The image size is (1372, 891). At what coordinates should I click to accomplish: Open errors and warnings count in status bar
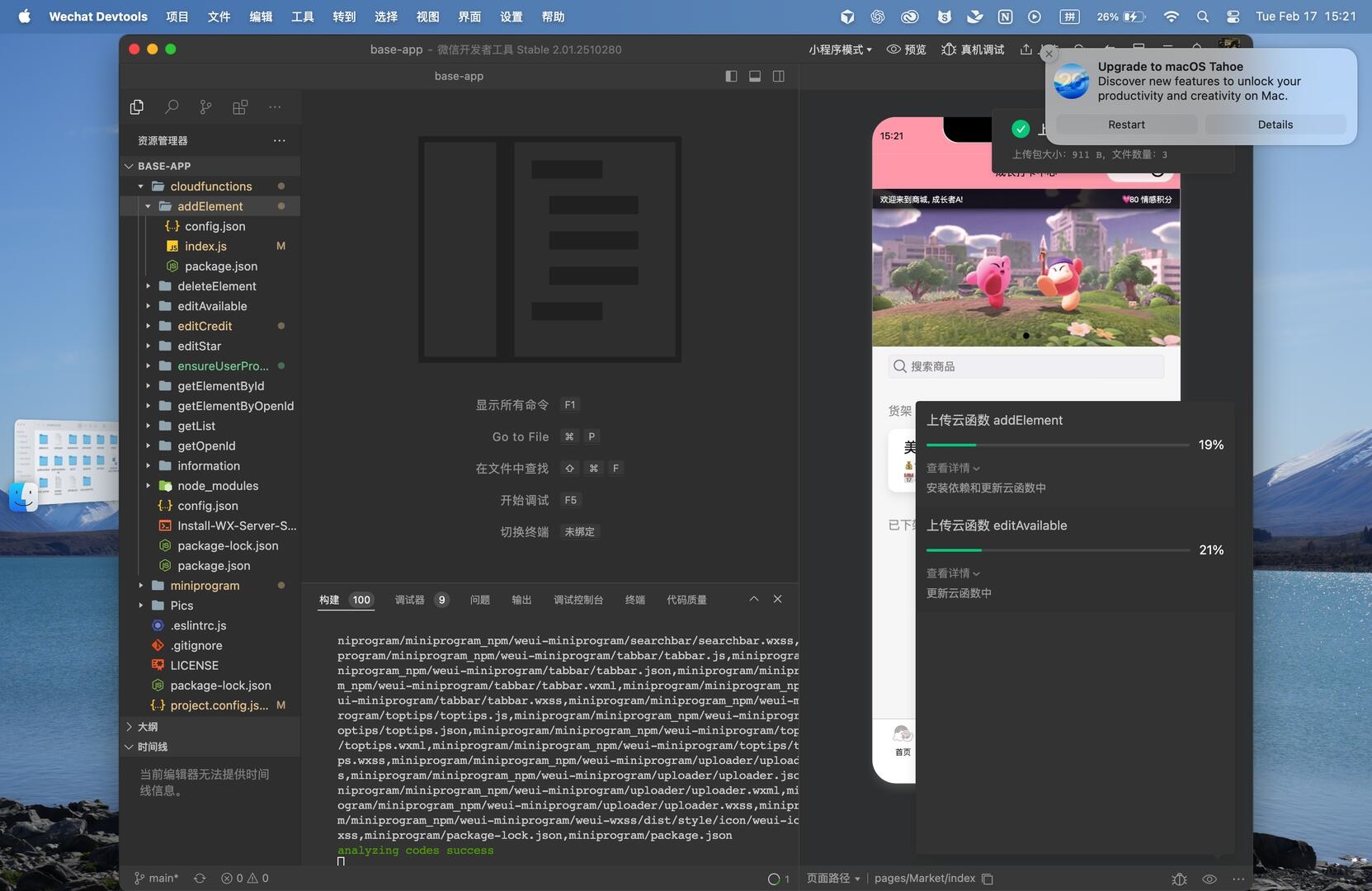pos(245,879)
